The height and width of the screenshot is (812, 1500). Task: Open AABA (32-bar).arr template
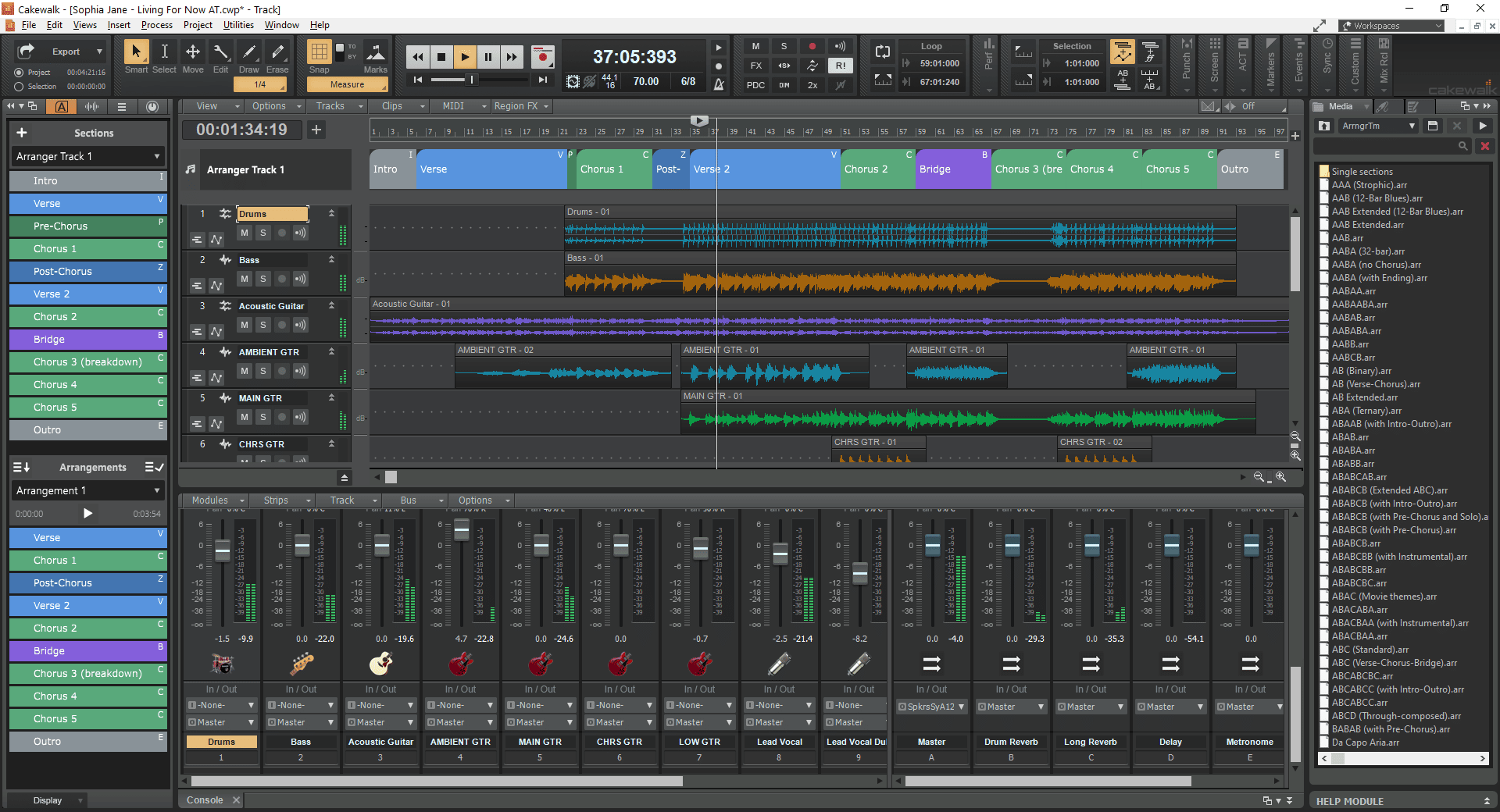1367,251
